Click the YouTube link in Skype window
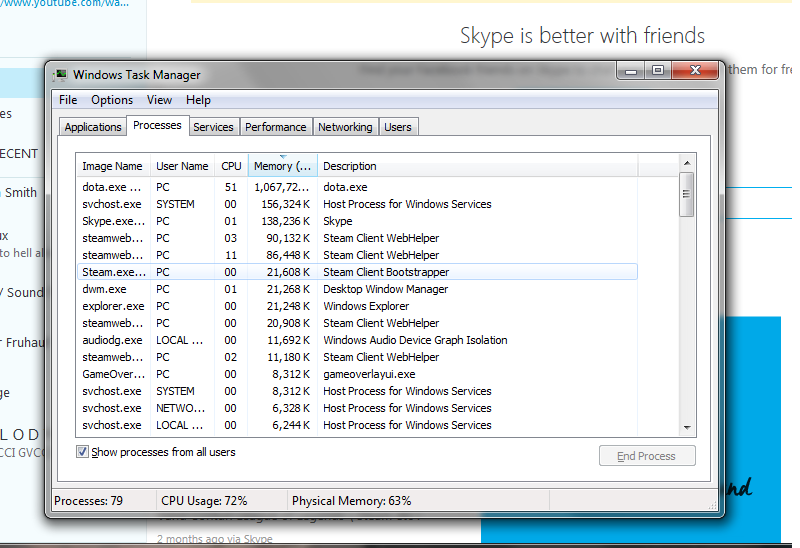The width and height of the screenshot is (800, 548). coord(64,3)
